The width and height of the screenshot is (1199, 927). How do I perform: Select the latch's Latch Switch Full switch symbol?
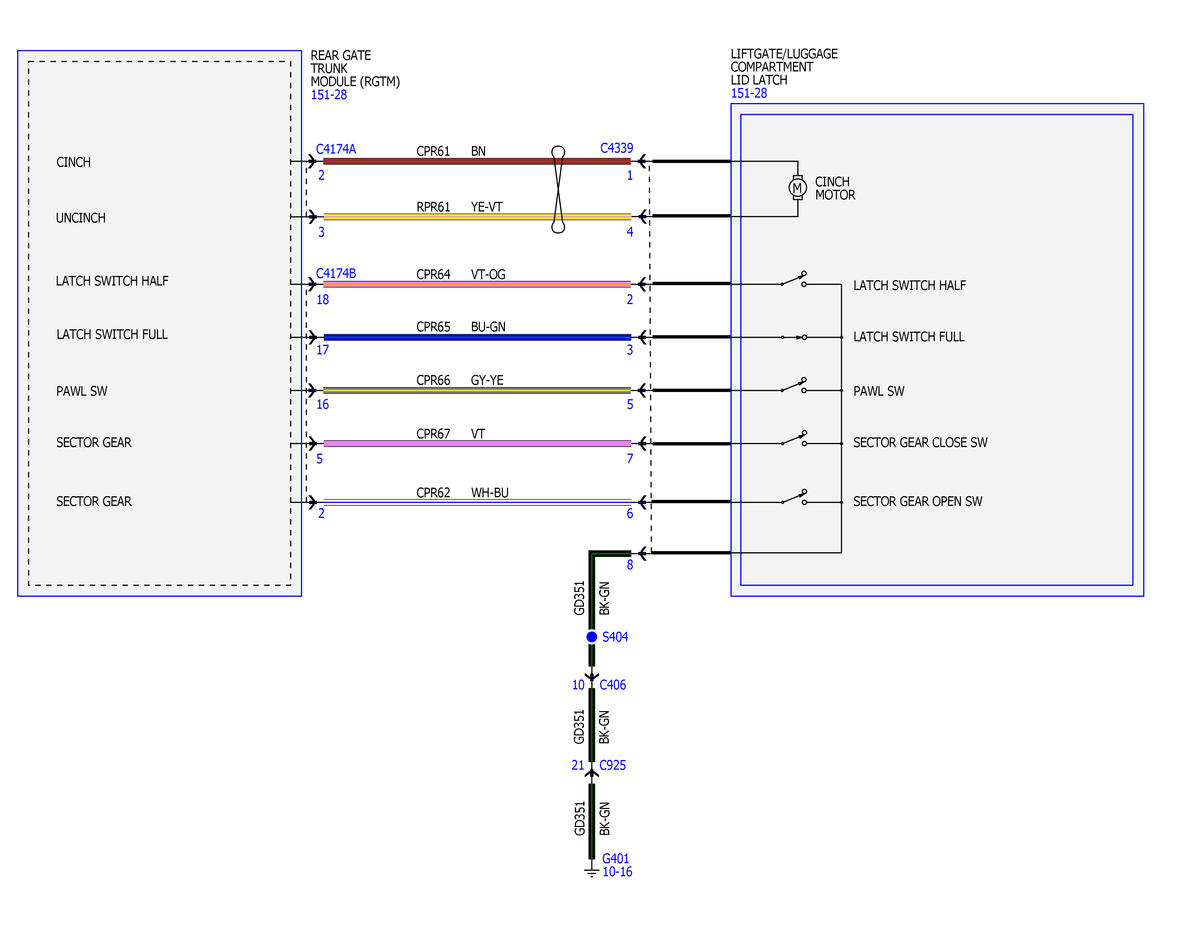pos(794,337)
